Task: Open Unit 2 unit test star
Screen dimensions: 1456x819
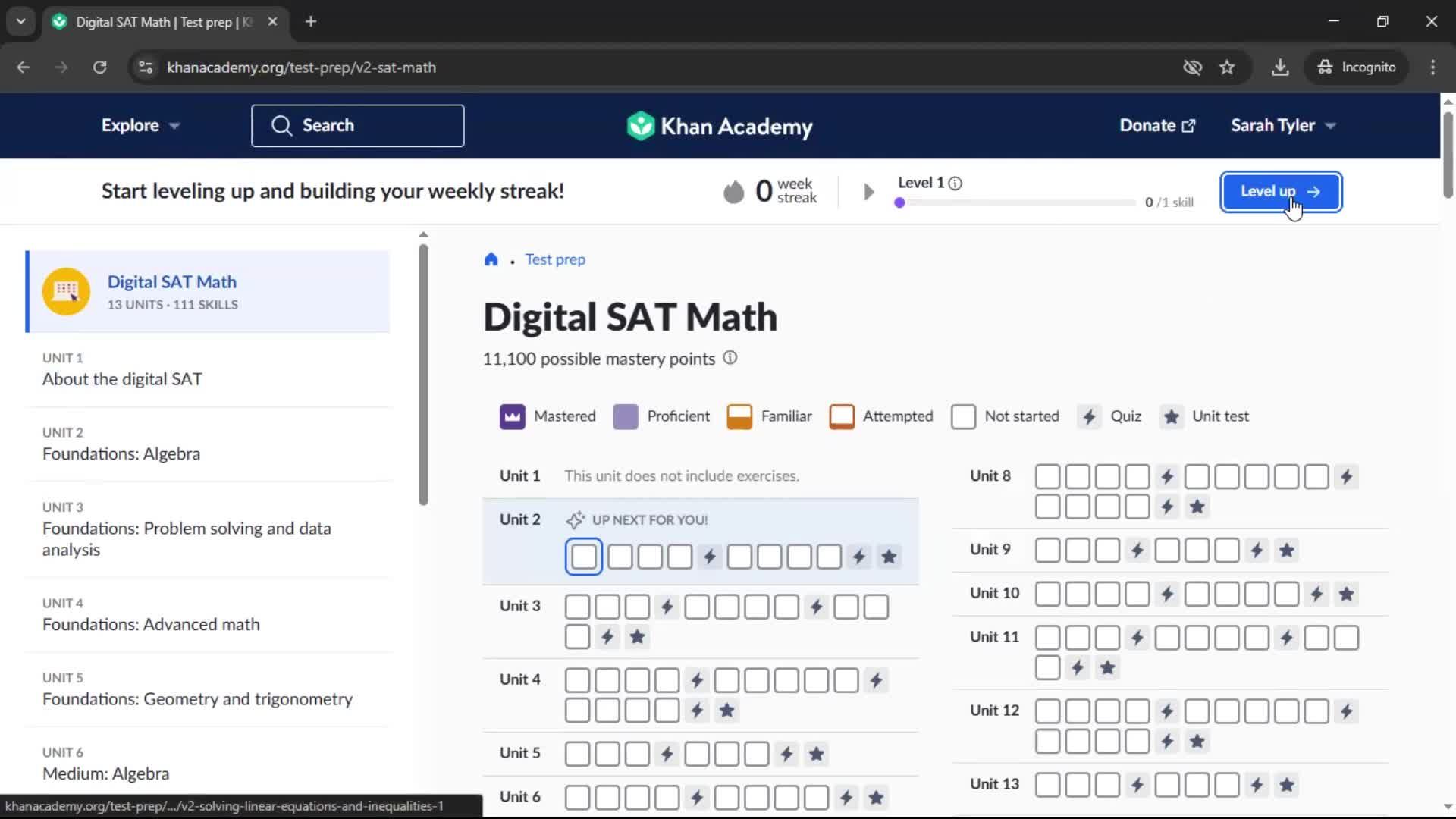Action: pos(889,557)
